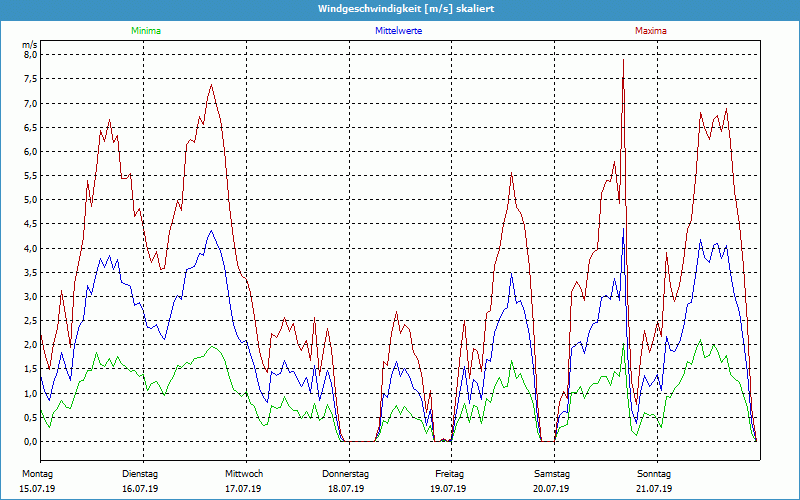Viewport: 800px width, 500px height.
Task: Click the 6,5 y-axis value
Action: click(31, 127)
